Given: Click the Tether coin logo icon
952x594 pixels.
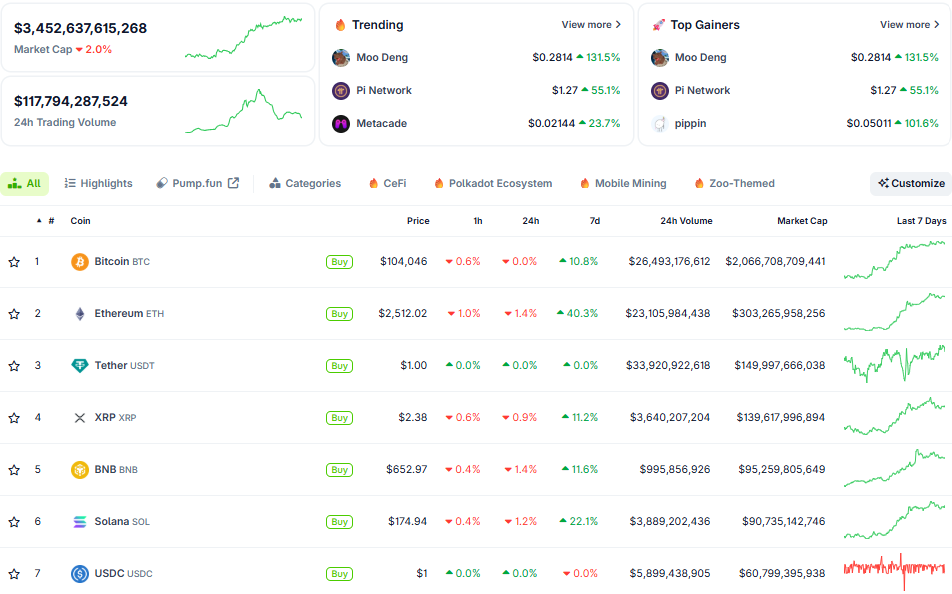Looking at the screenshot, I should click(x=80, y=366).
